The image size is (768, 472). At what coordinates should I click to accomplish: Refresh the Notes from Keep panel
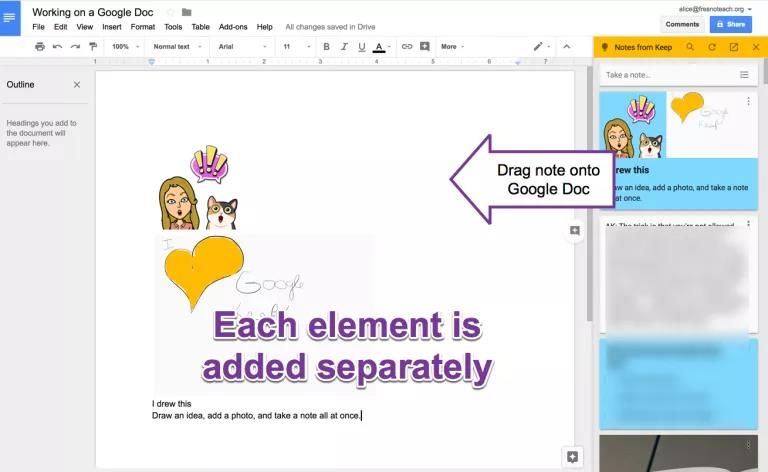coord(712,47)
